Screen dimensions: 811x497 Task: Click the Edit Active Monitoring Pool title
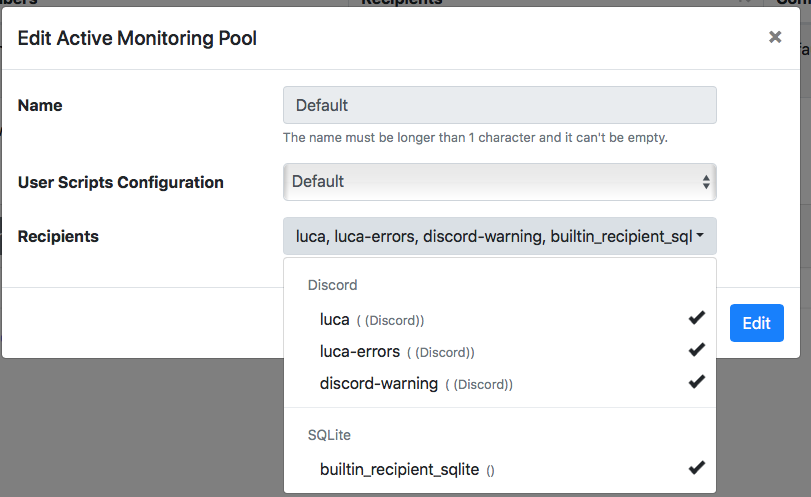click(137, 38)
